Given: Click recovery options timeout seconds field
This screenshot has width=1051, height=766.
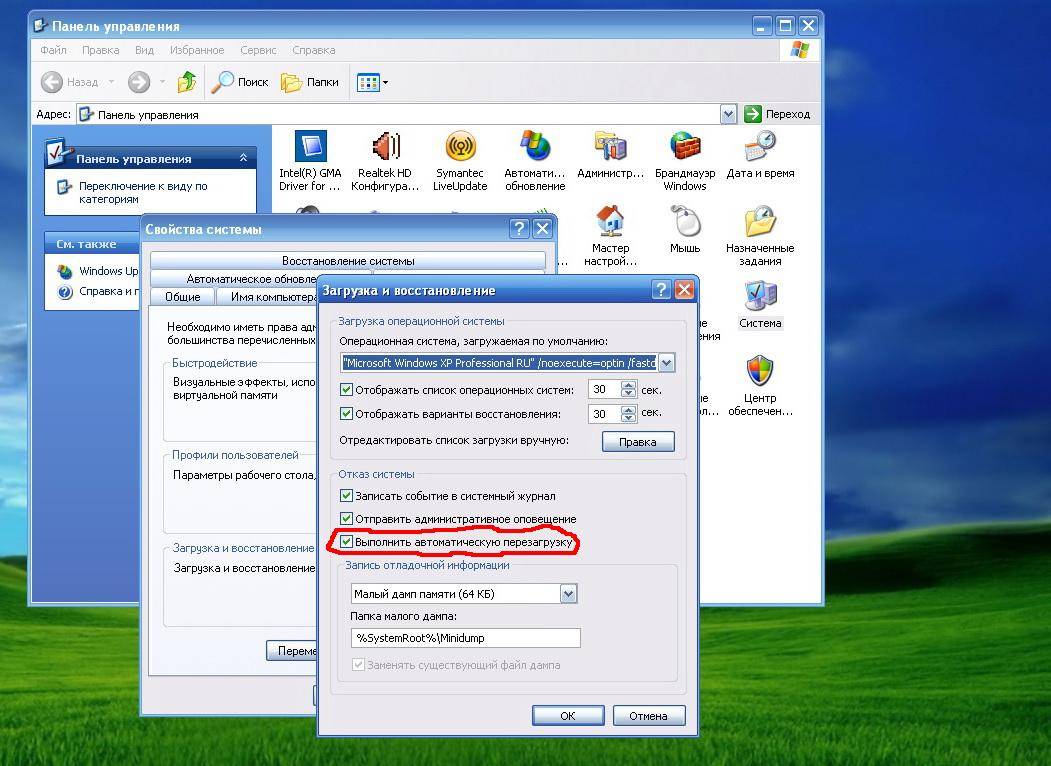Looking at the screenshot, I should tap(605, 413).
